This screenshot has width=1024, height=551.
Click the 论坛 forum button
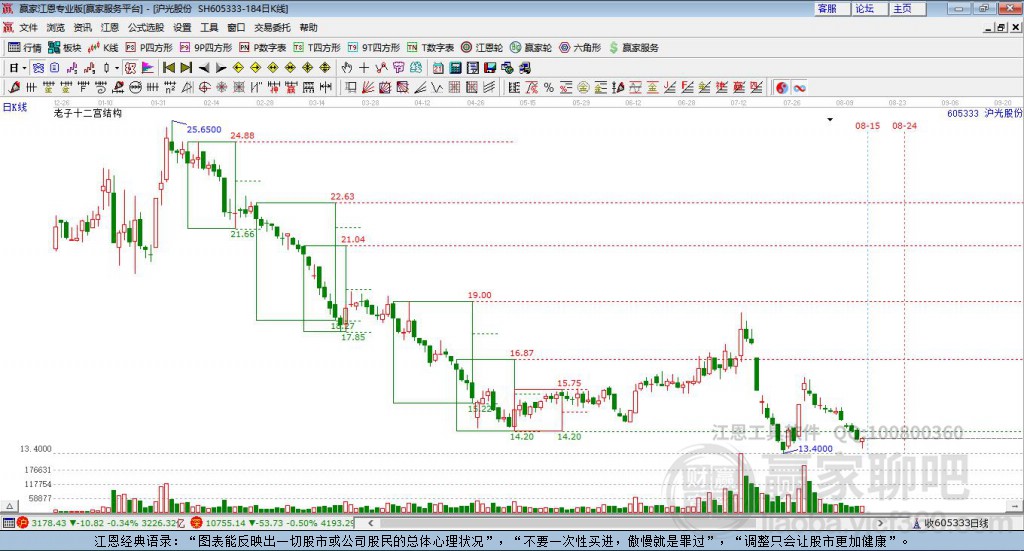pos(869,8)
